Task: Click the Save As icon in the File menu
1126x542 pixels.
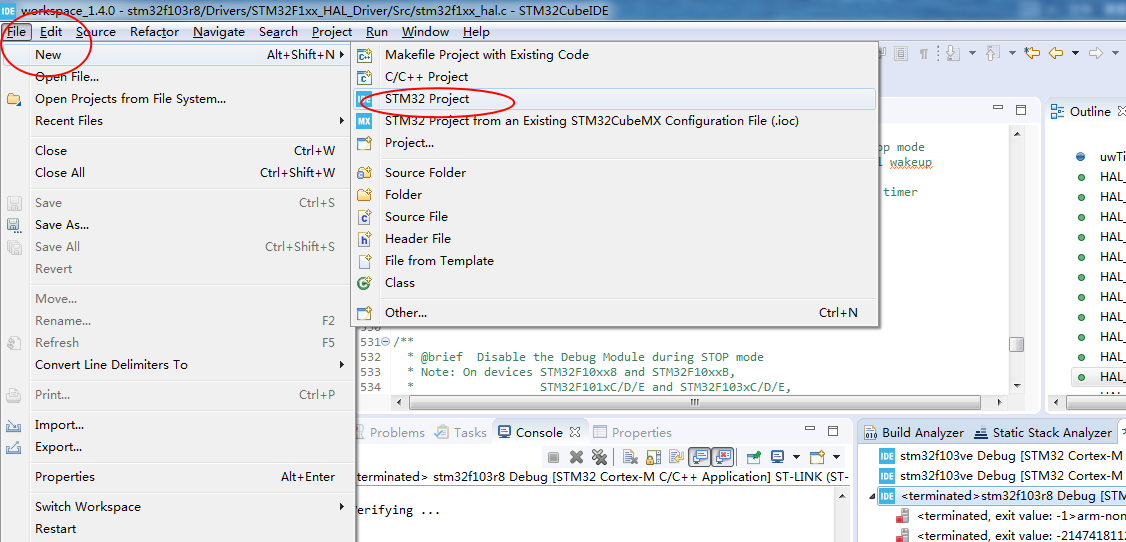Action: (x=14, y=225)
